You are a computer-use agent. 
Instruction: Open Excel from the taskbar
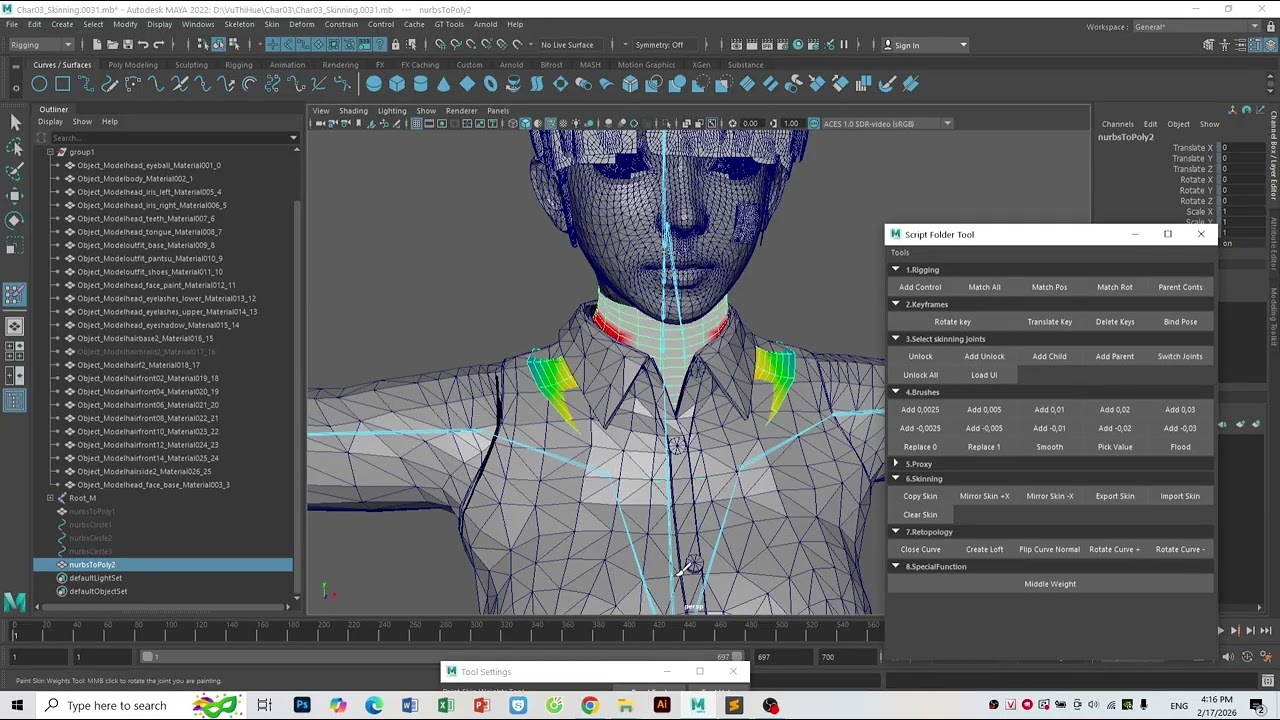coord(445,705)
